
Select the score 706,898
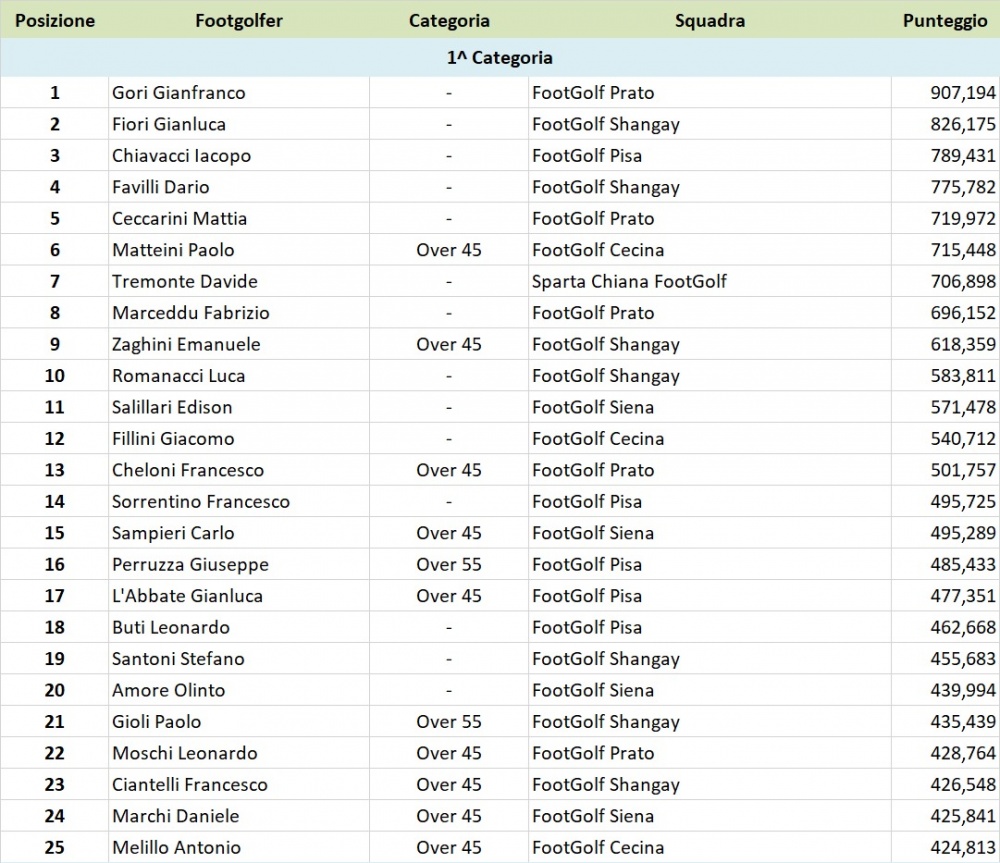point(963,281)
